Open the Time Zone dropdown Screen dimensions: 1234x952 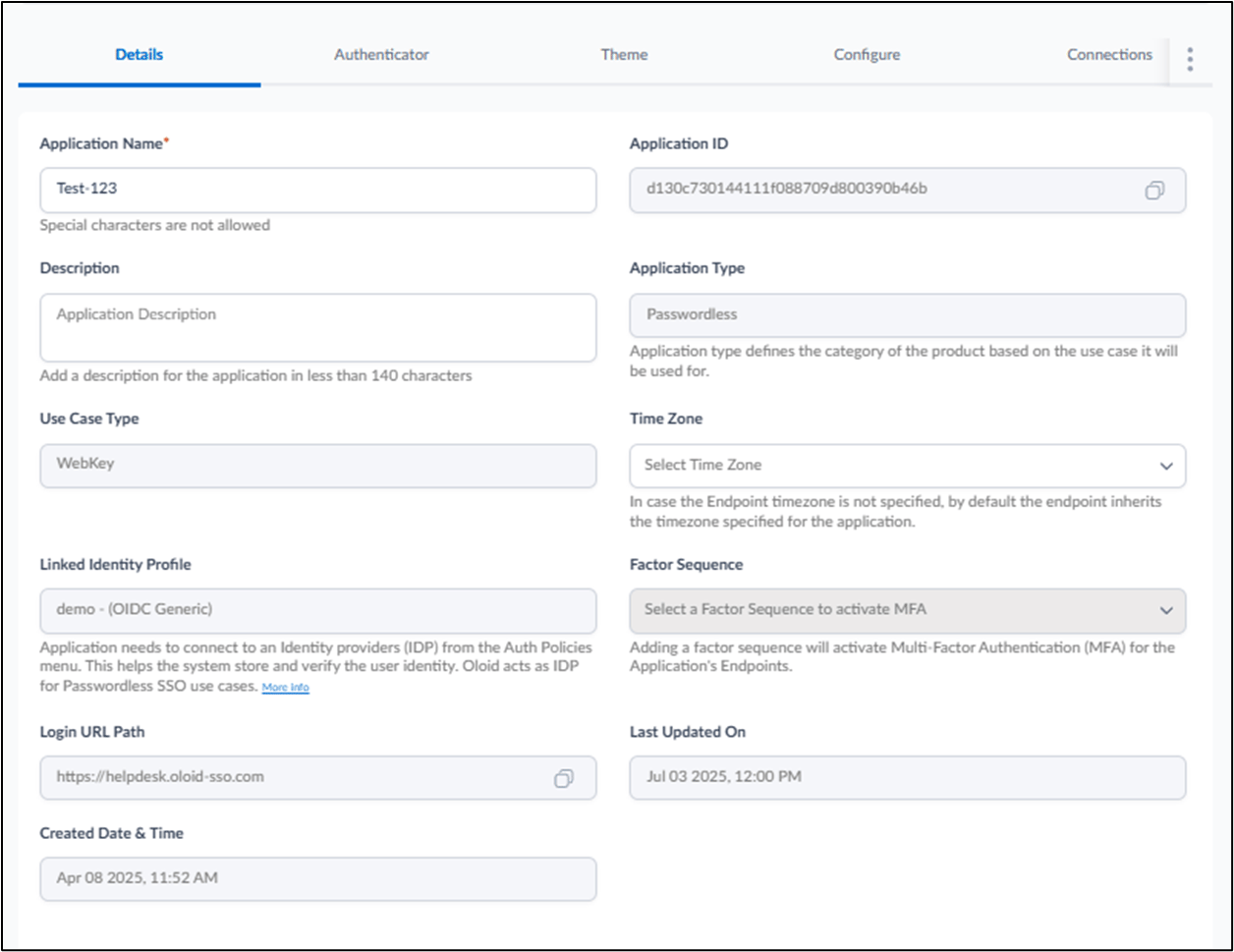tap(907, 466)
